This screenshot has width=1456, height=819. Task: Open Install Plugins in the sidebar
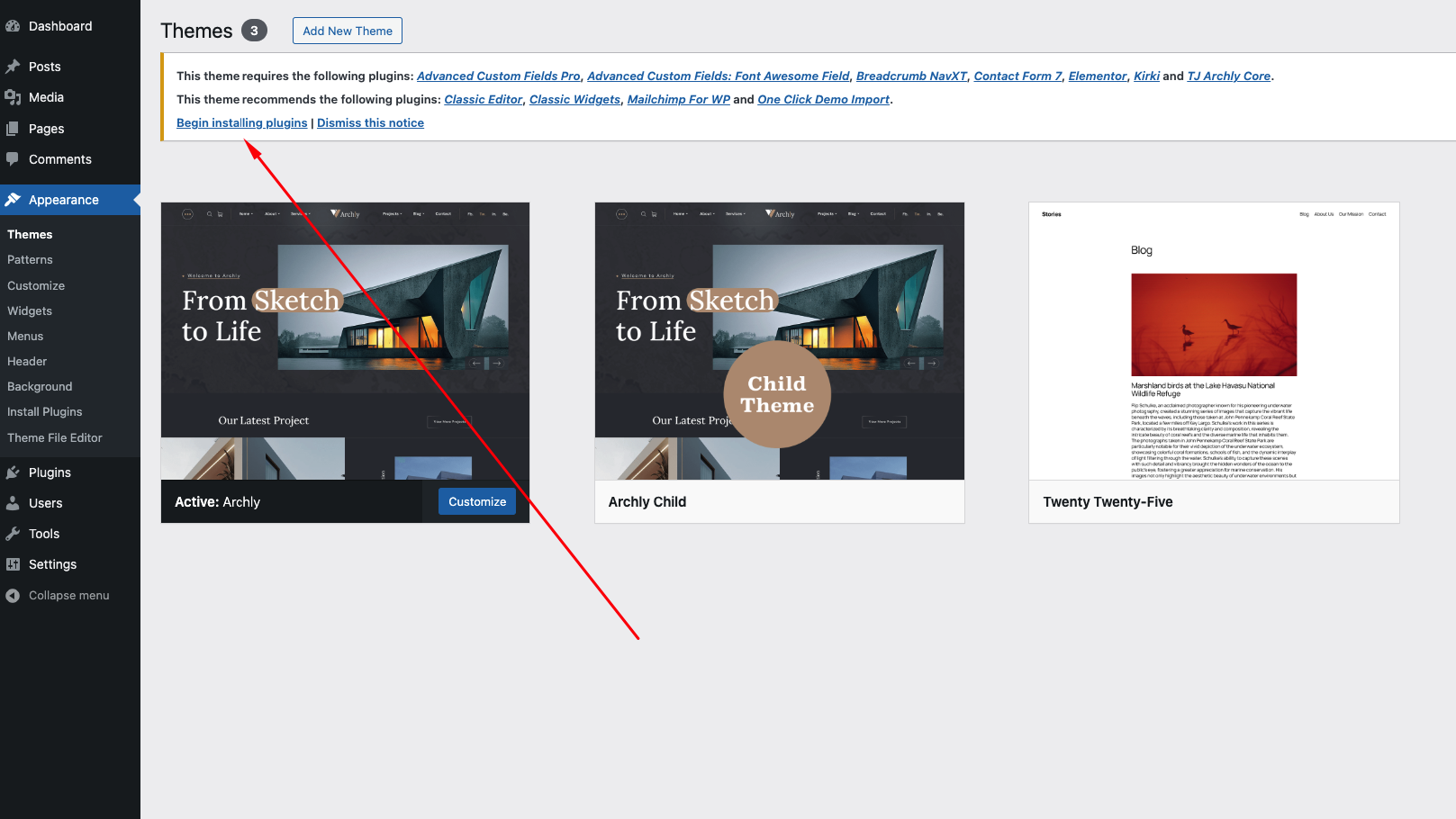(x=45, y=411)
